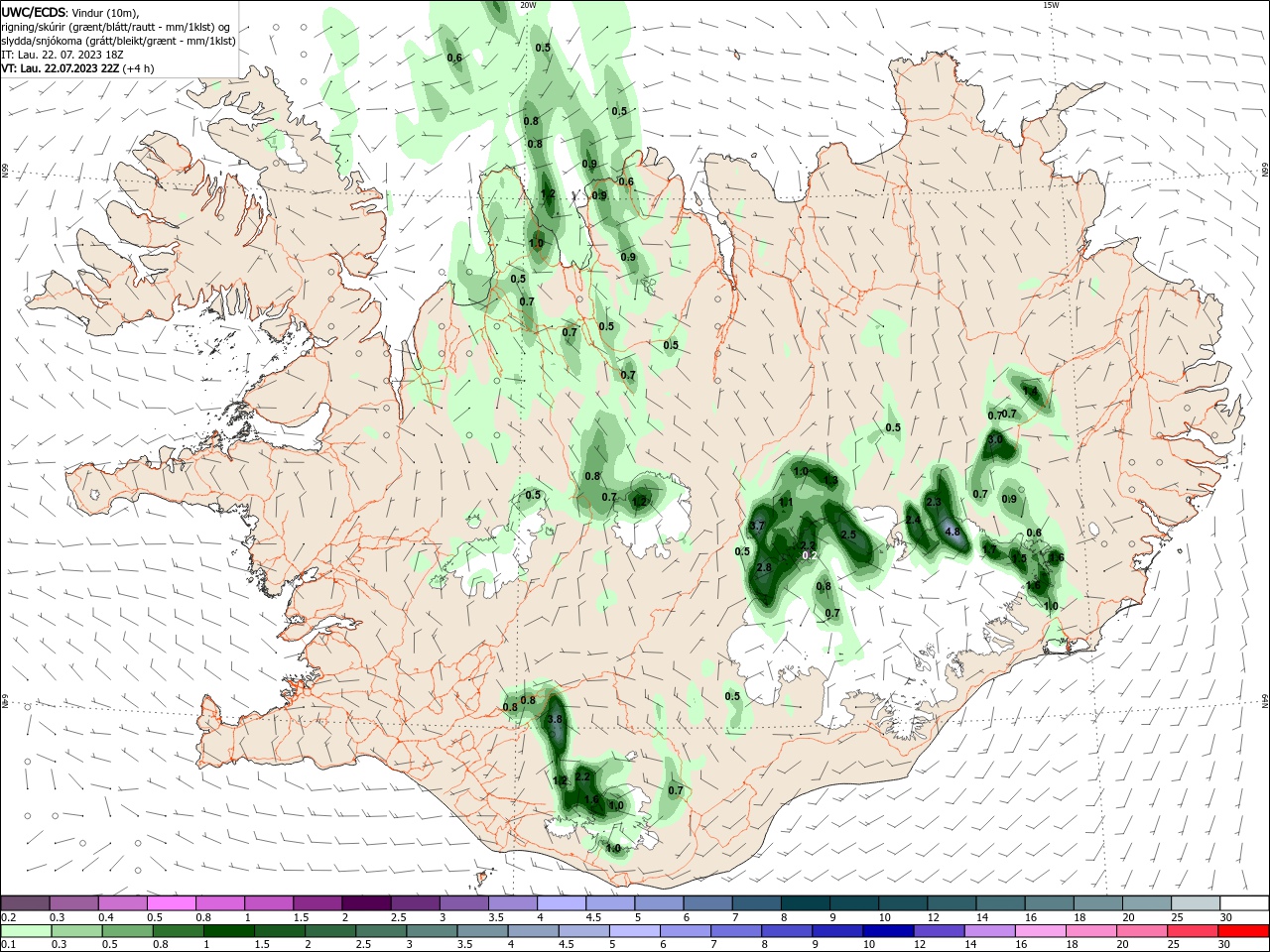Click the 3.7 rainfall label
The height and width of the screenshot is (952, 1270).
point(757,526)
